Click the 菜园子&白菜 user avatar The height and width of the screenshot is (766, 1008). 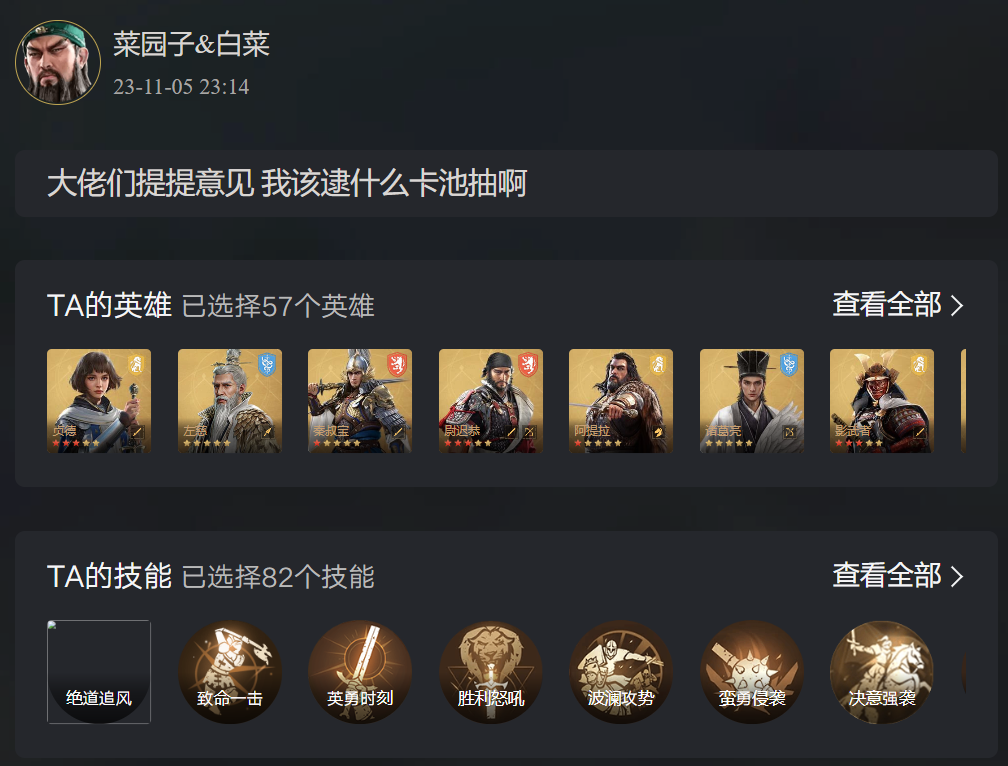58,62
